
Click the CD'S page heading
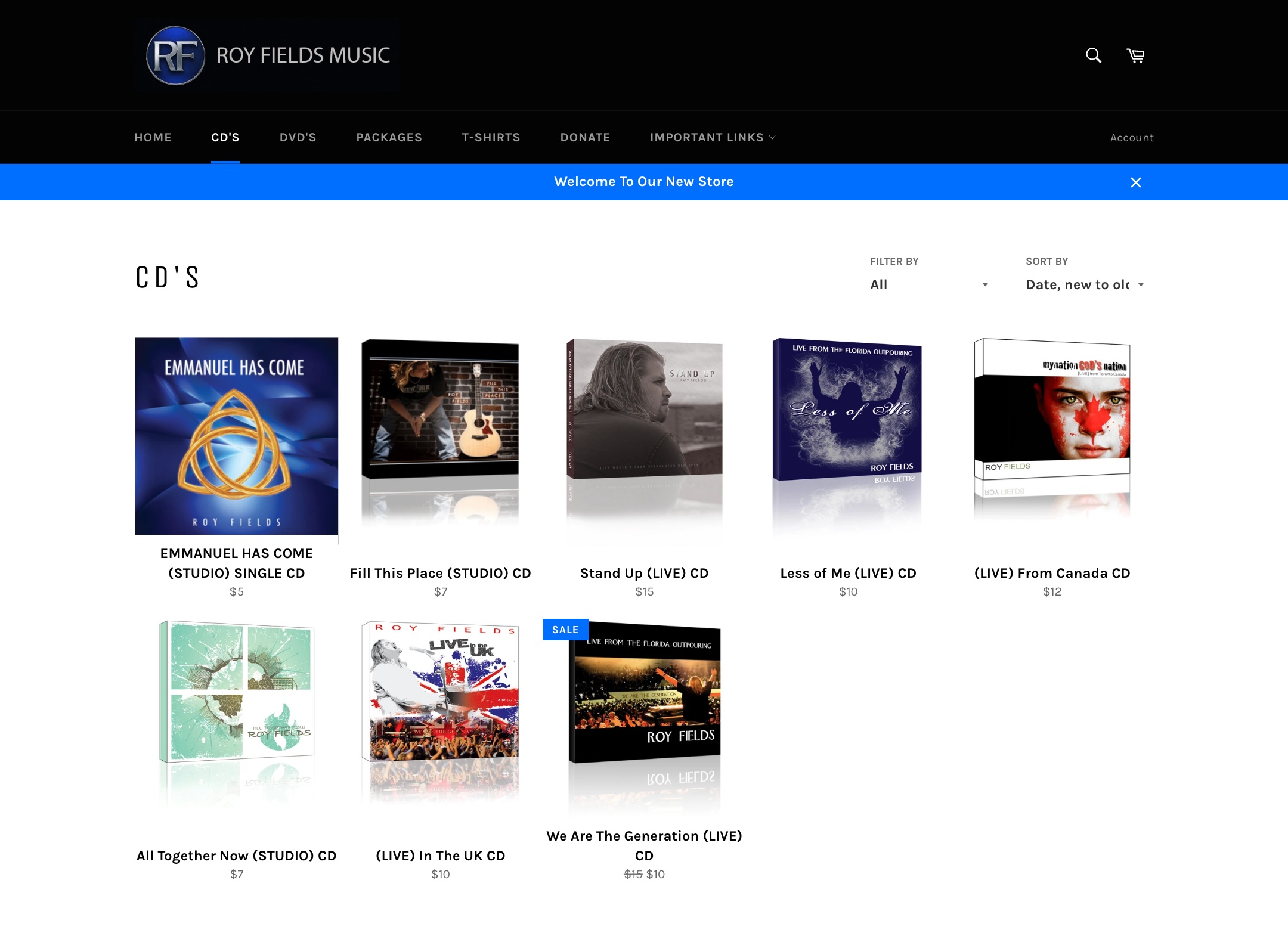tap(168, 277)
